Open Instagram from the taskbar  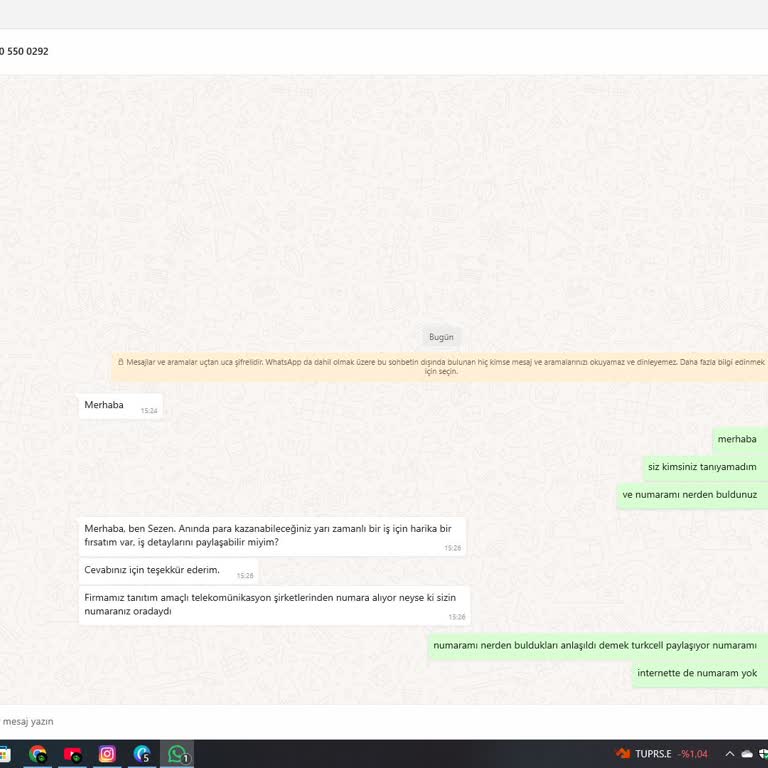(x=107, y=754)
